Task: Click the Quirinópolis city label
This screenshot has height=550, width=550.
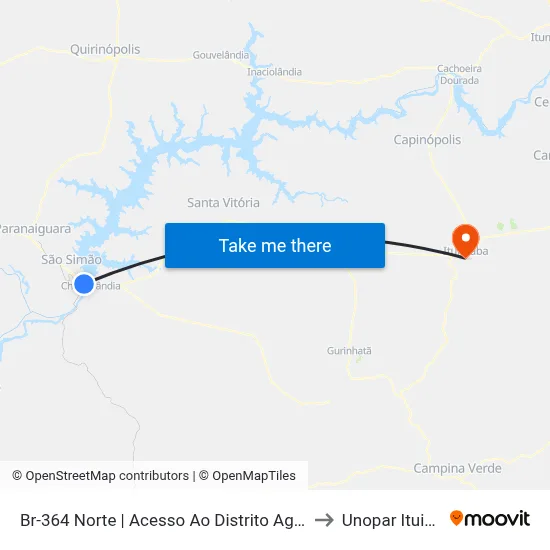Action: click(105, 49)
